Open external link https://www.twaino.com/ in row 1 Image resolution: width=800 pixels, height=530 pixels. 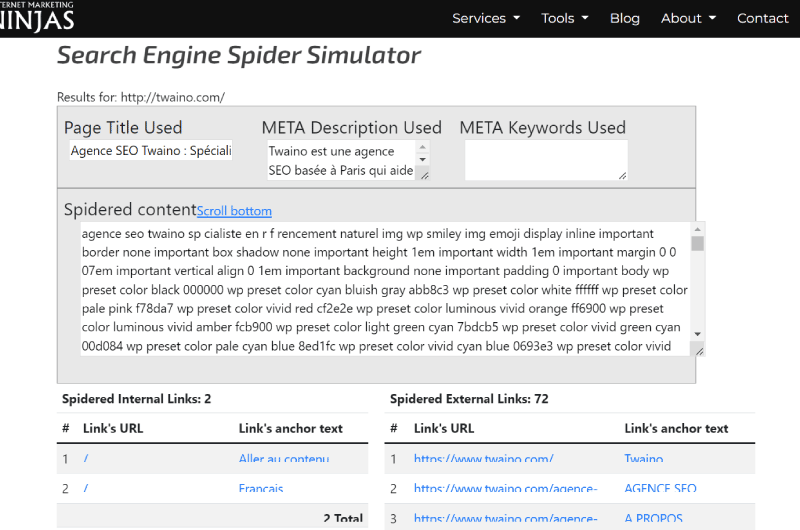[484, 459]
